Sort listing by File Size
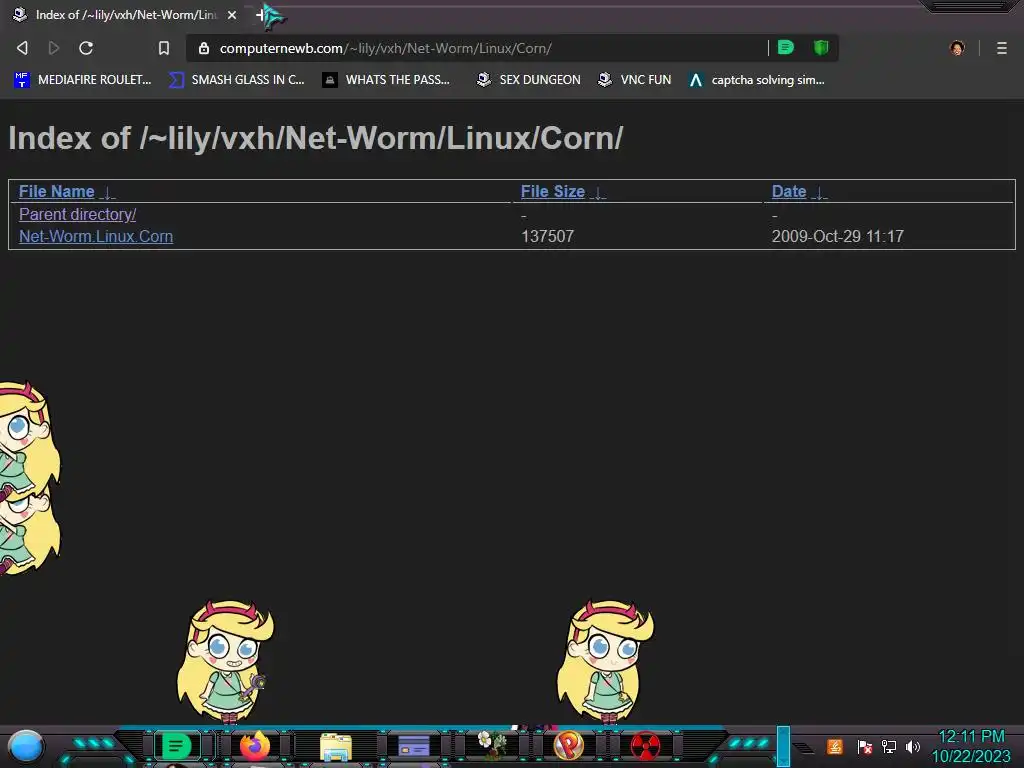Image resolution: width=1024 pixels, height=768 pixels. click(552, 191)
